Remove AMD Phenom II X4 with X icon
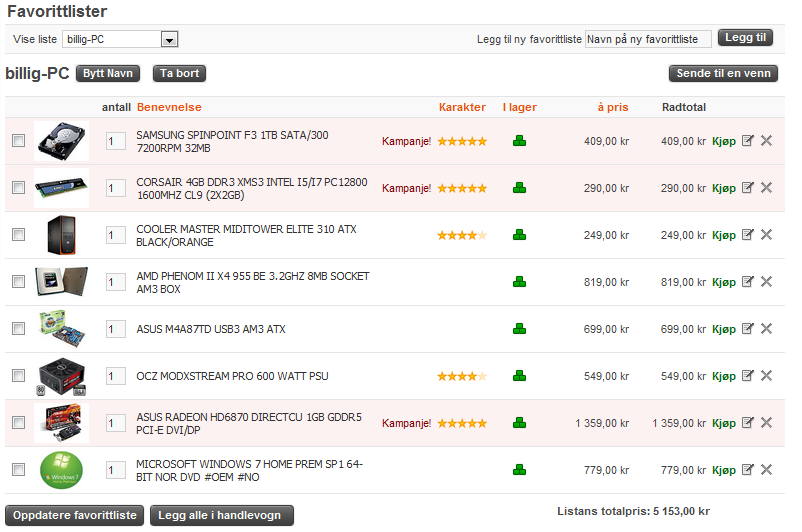The height and width of the screenshot is (532, 802). point(766,282)
